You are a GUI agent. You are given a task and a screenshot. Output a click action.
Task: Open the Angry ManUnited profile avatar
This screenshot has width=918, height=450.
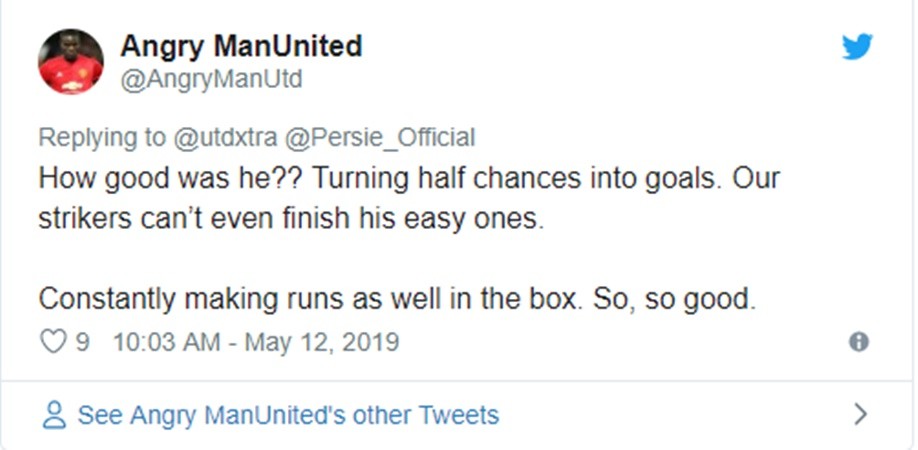[70, 61]
